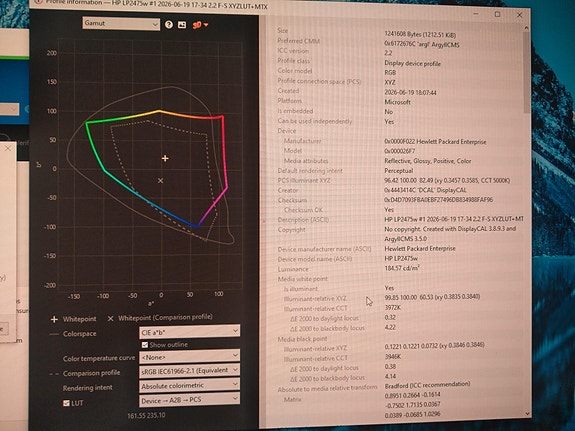Click the help question mark icon
Screen dimensions: 575x431
169,25
